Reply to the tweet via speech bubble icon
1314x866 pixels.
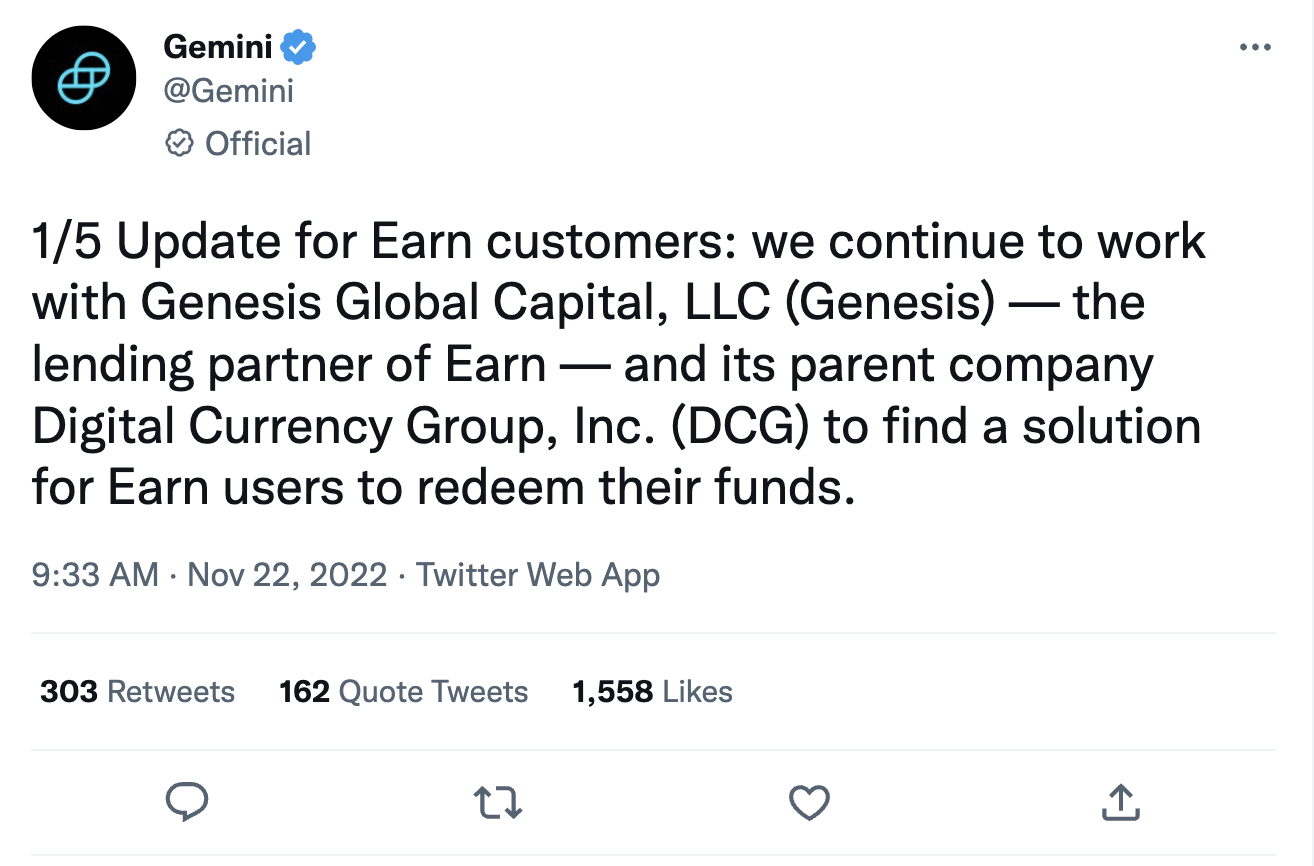[x=186, y=801]
